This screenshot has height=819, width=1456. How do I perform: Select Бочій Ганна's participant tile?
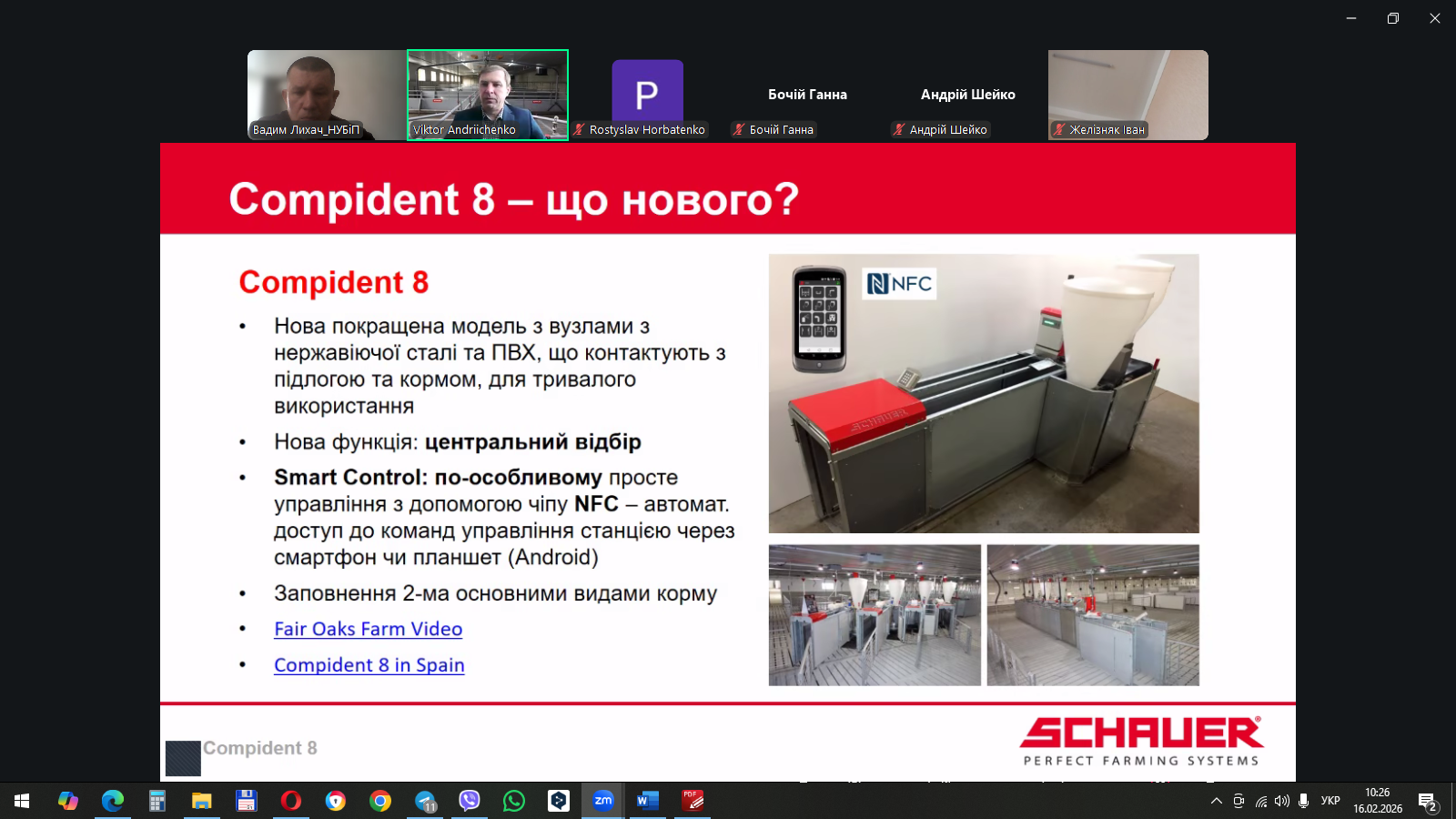pos(808,95)
